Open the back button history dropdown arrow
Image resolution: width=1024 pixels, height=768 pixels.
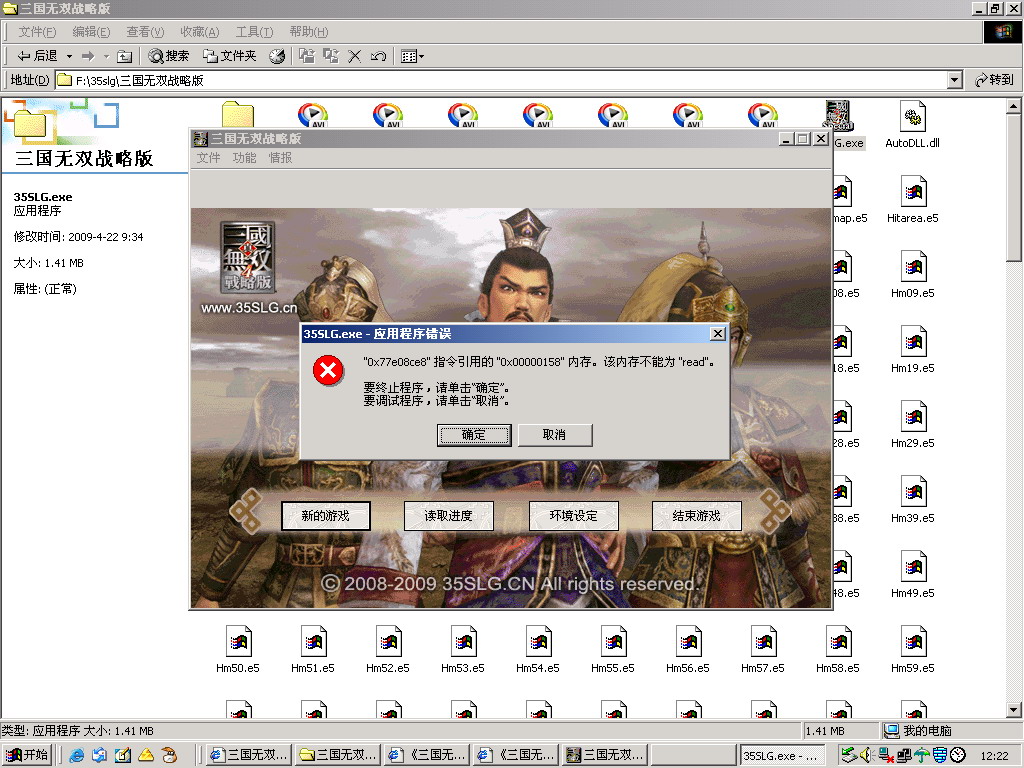69,56
